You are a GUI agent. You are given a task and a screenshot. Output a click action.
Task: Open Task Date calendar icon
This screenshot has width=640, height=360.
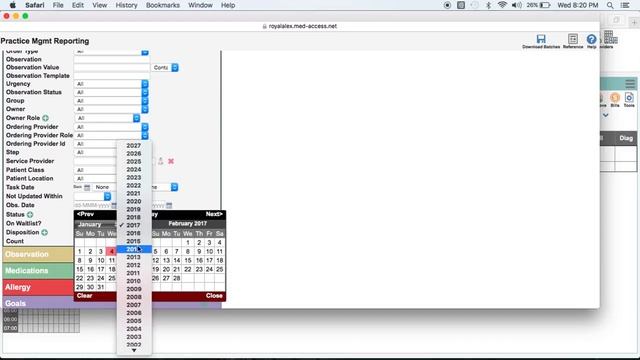tap(87, 187)
